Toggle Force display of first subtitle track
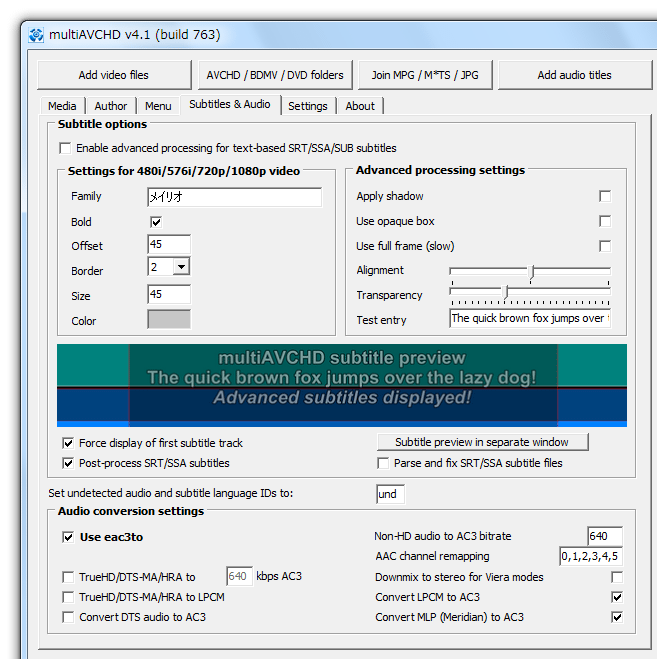This screenshot has width=657, height=659. [68, 443]
